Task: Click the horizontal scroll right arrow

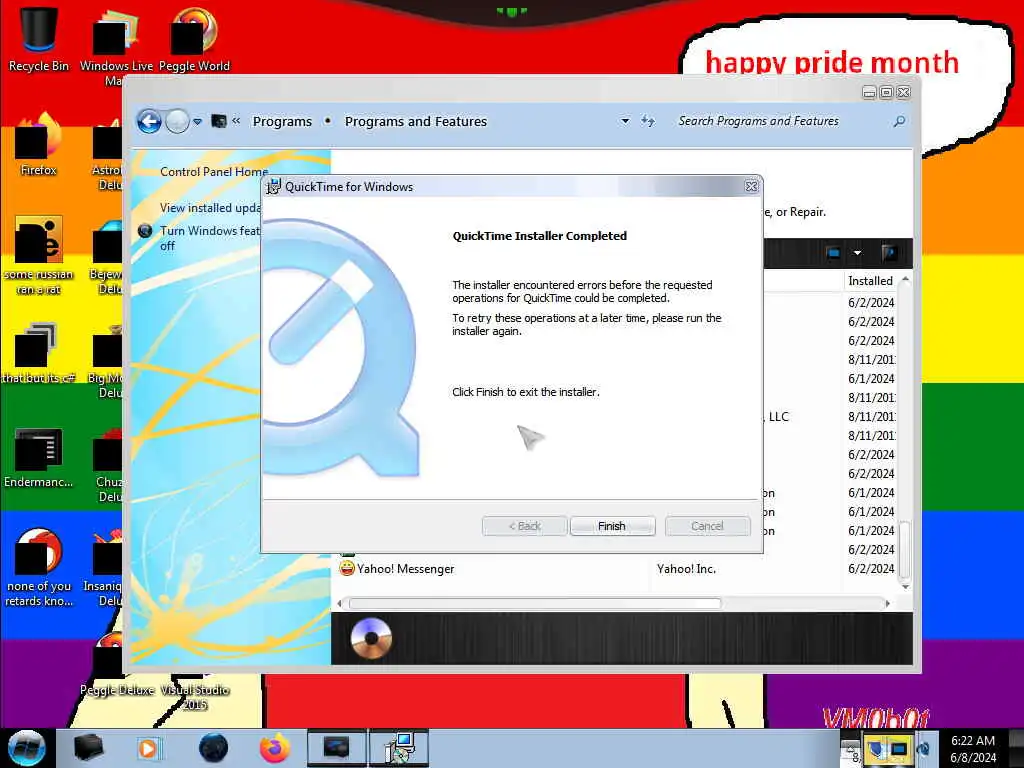Action: click(888, 603)
